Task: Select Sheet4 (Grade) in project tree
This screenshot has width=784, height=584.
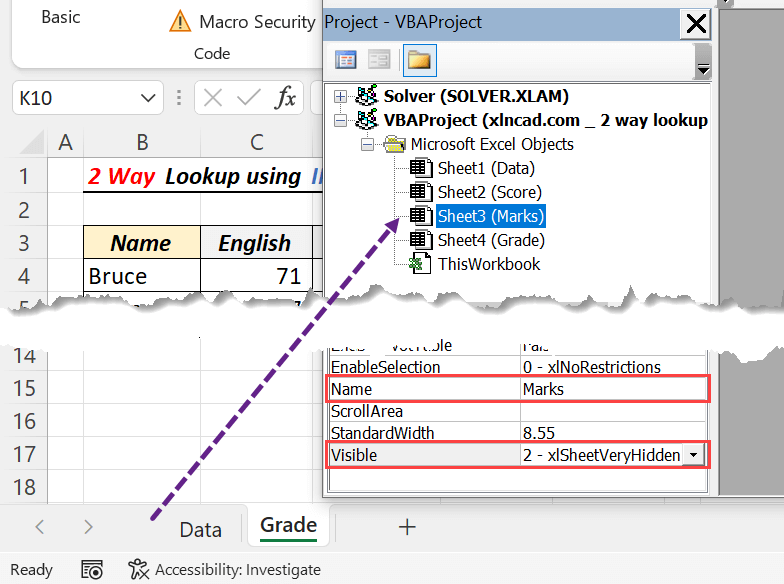Action: (491, 240)
